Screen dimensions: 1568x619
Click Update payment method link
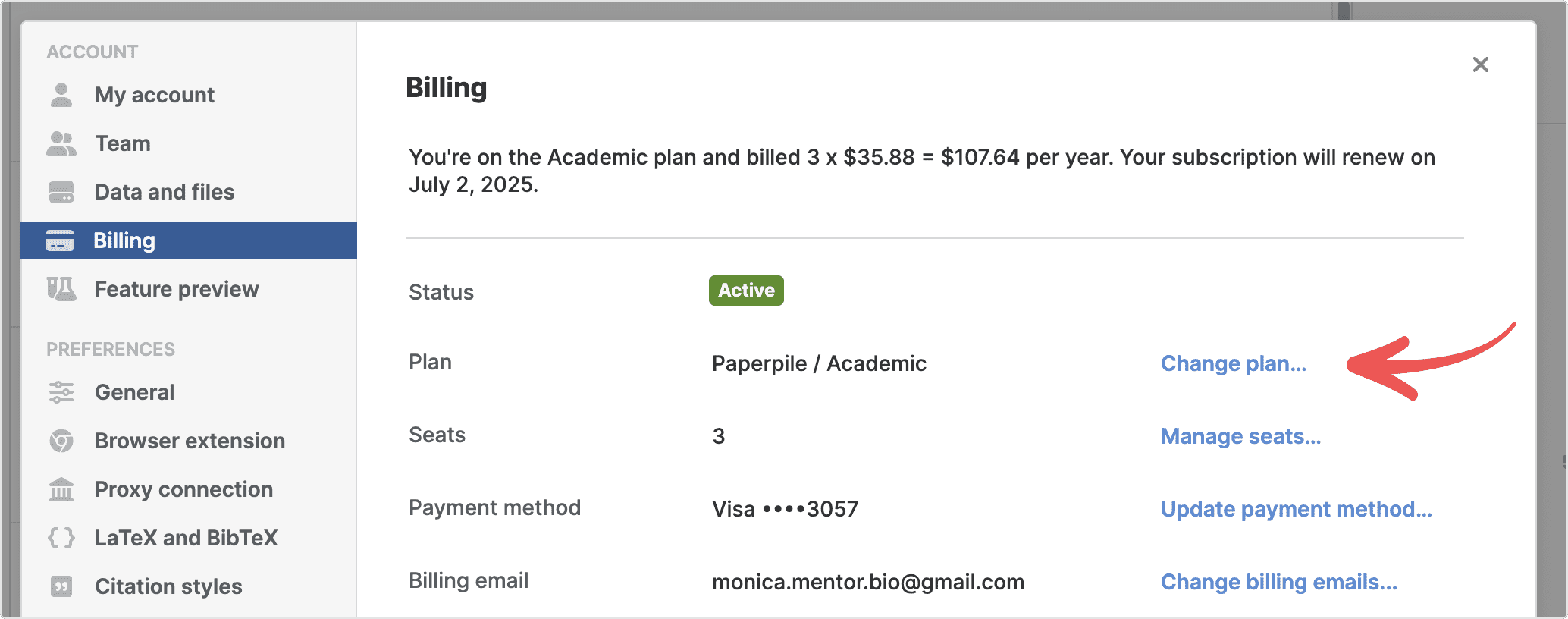(x=1297, y=509)
